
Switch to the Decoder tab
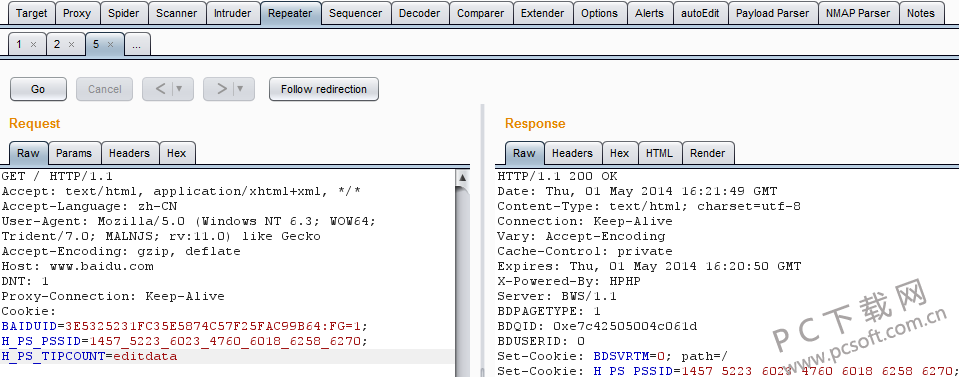pyautogui.click(x=420, y=13)
